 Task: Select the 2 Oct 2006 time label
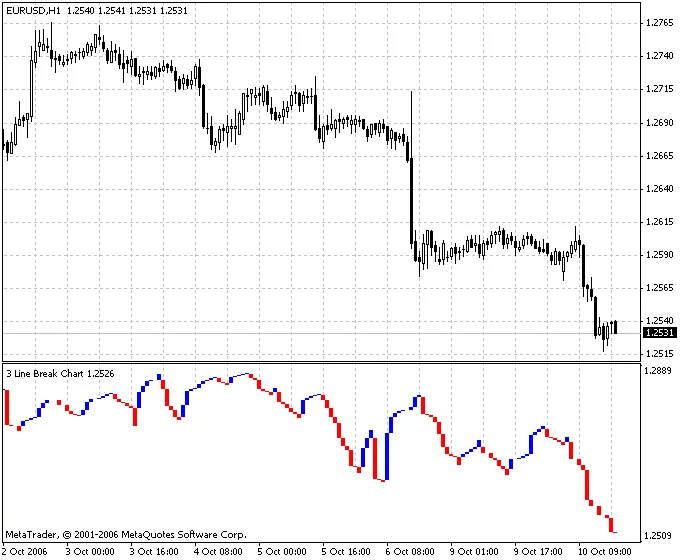tap(25, 551)
